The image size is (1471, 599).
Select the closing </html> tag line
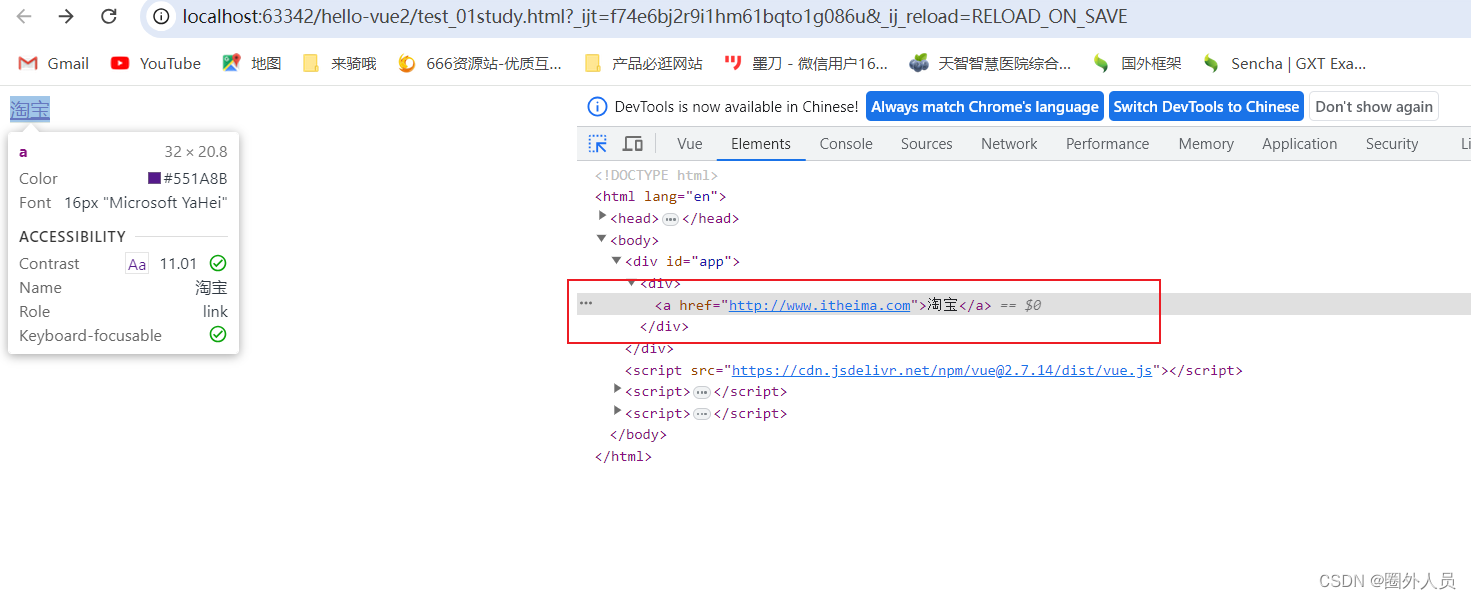tap(623, 457)
